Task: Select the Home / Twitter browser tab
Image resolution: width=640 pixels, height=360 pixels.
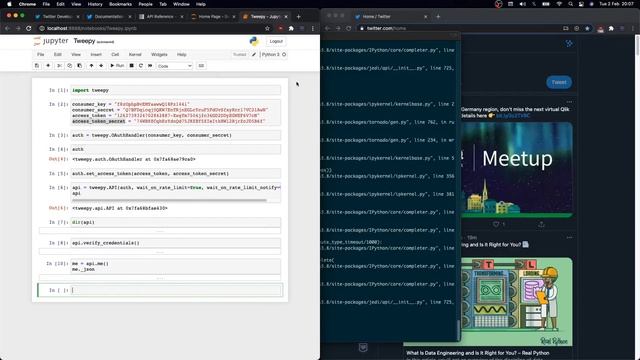Action: 391,17
